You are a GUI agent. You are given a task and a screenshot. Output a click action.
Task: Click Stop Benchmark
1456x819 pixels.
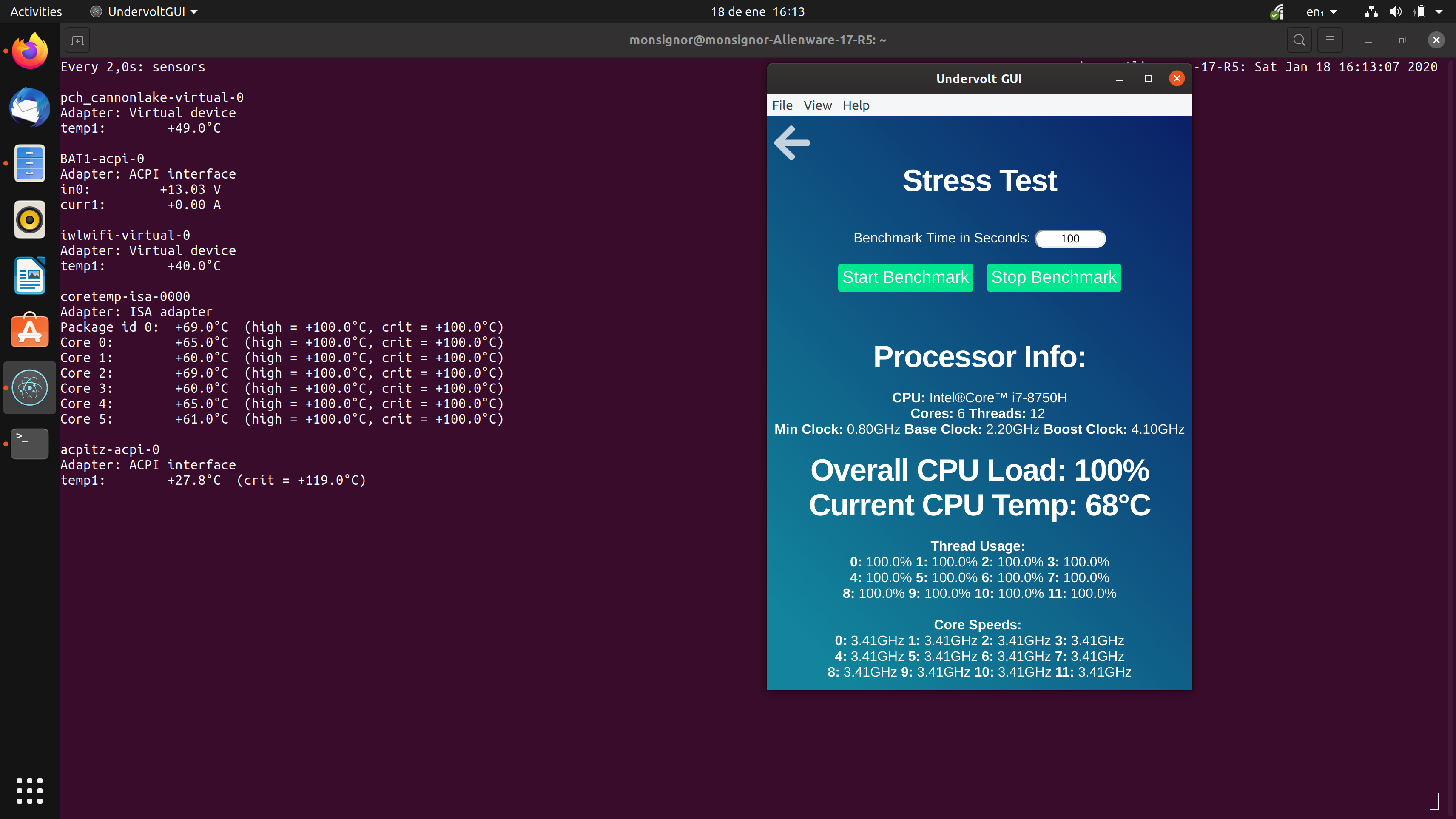(x=1054, y=278)
